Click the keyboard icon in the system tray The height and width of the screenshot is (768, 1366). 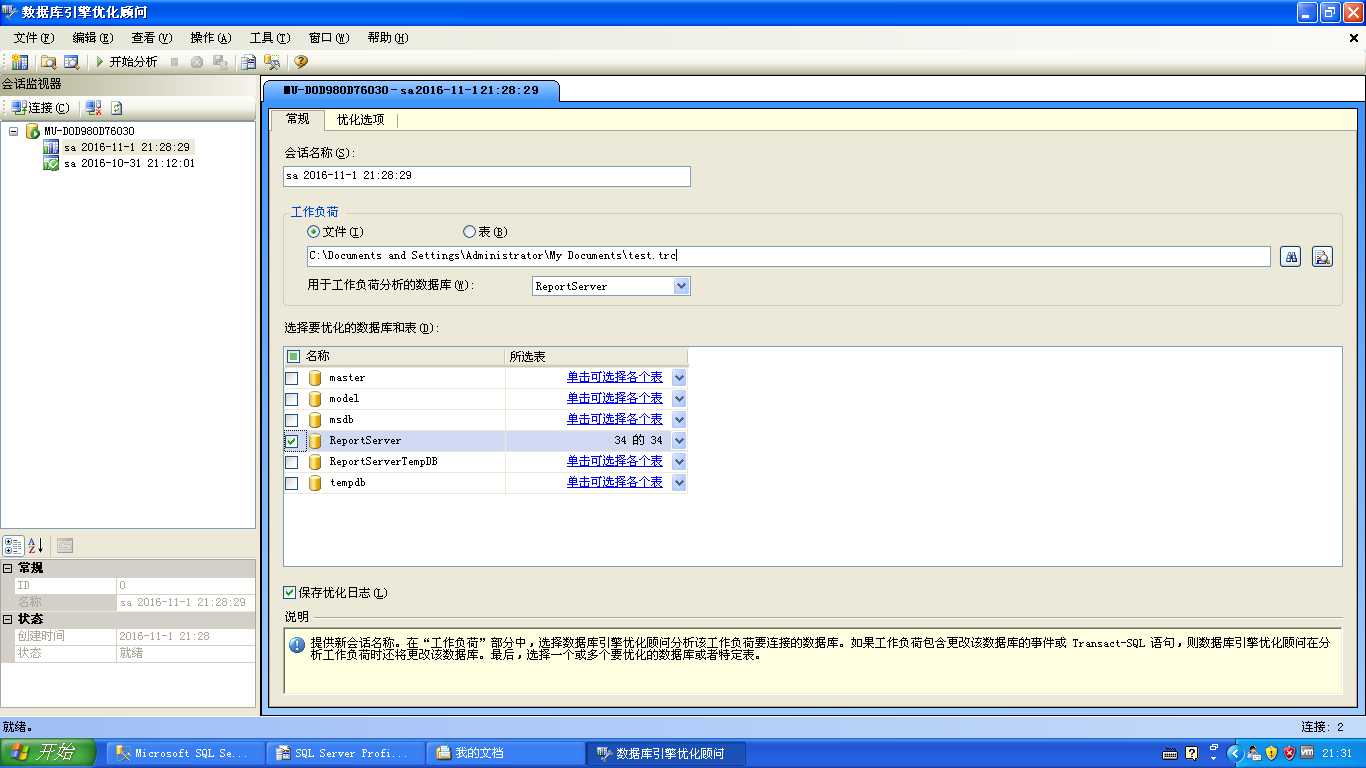pyautogui.click(x=1170, y=753)
